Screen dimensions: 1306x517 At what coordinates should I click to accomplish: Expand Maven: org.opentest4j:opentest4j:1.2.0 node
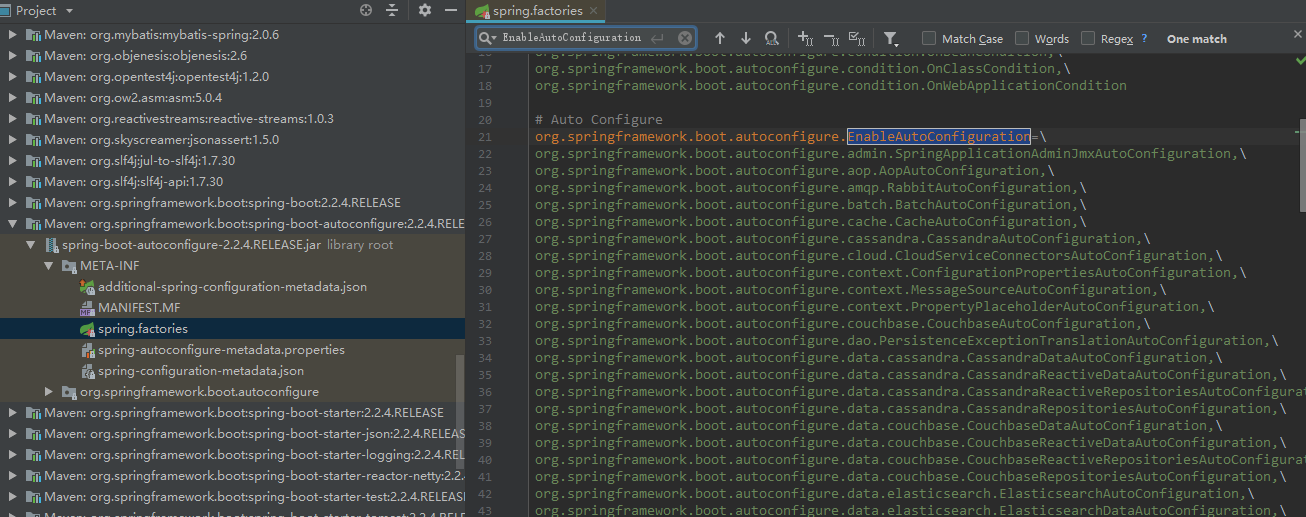coord(13,77)
